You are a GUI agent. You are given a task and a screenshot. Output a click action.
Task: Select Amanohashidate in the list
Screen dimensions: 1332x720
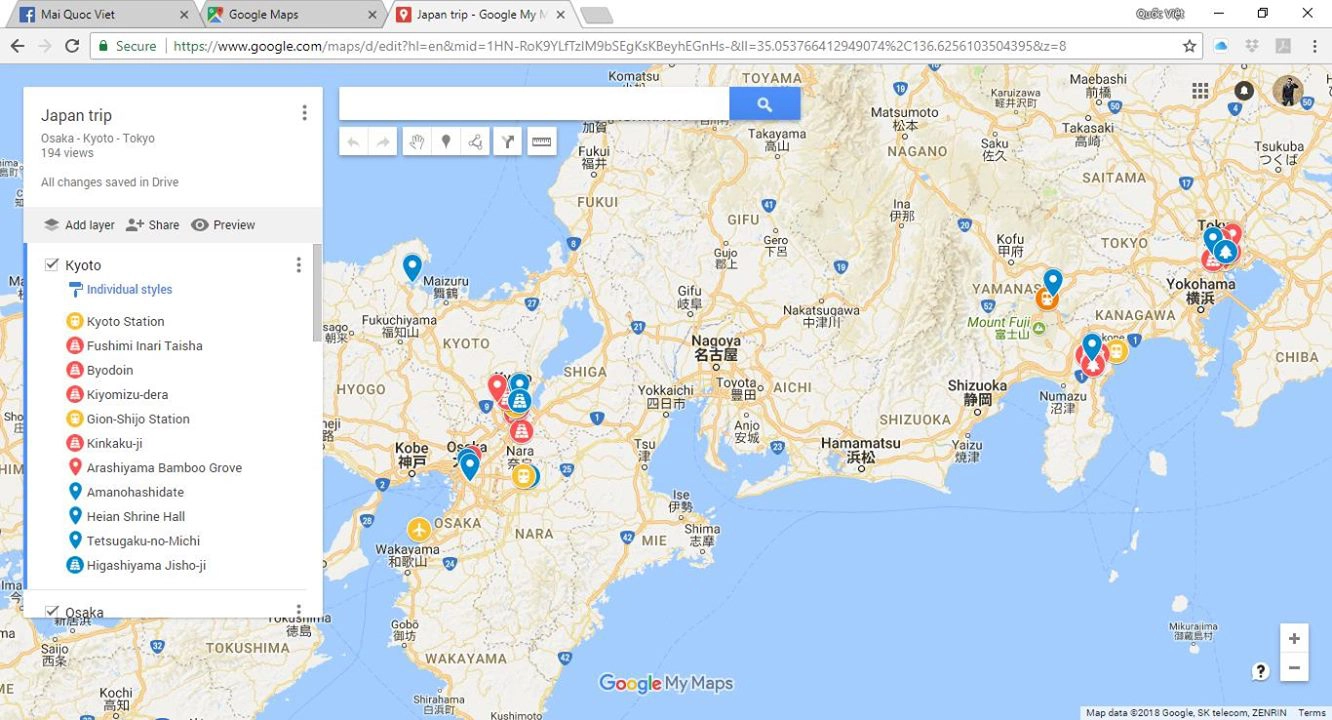tap(135, 492)
